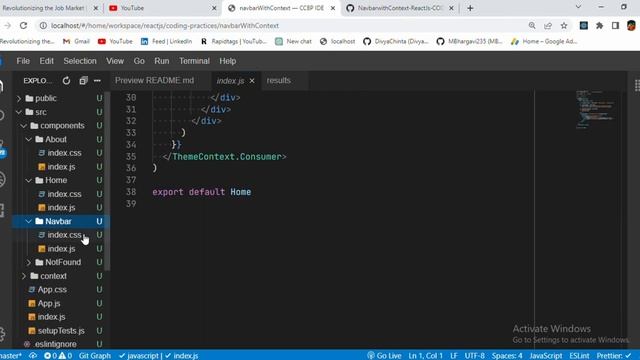Open the Selection menu
This screenshot has height=360, width=640.
(x=80, y=61)
